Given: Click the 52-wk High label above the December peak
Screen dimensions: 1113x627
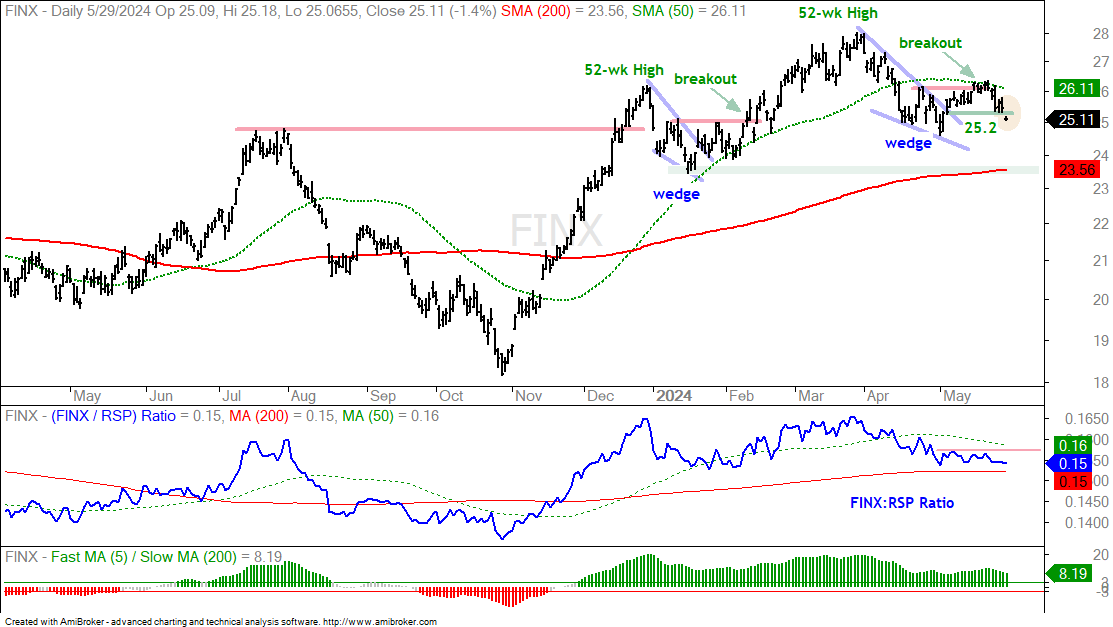Looking at the screenshot, I should [x=624, y=70].
